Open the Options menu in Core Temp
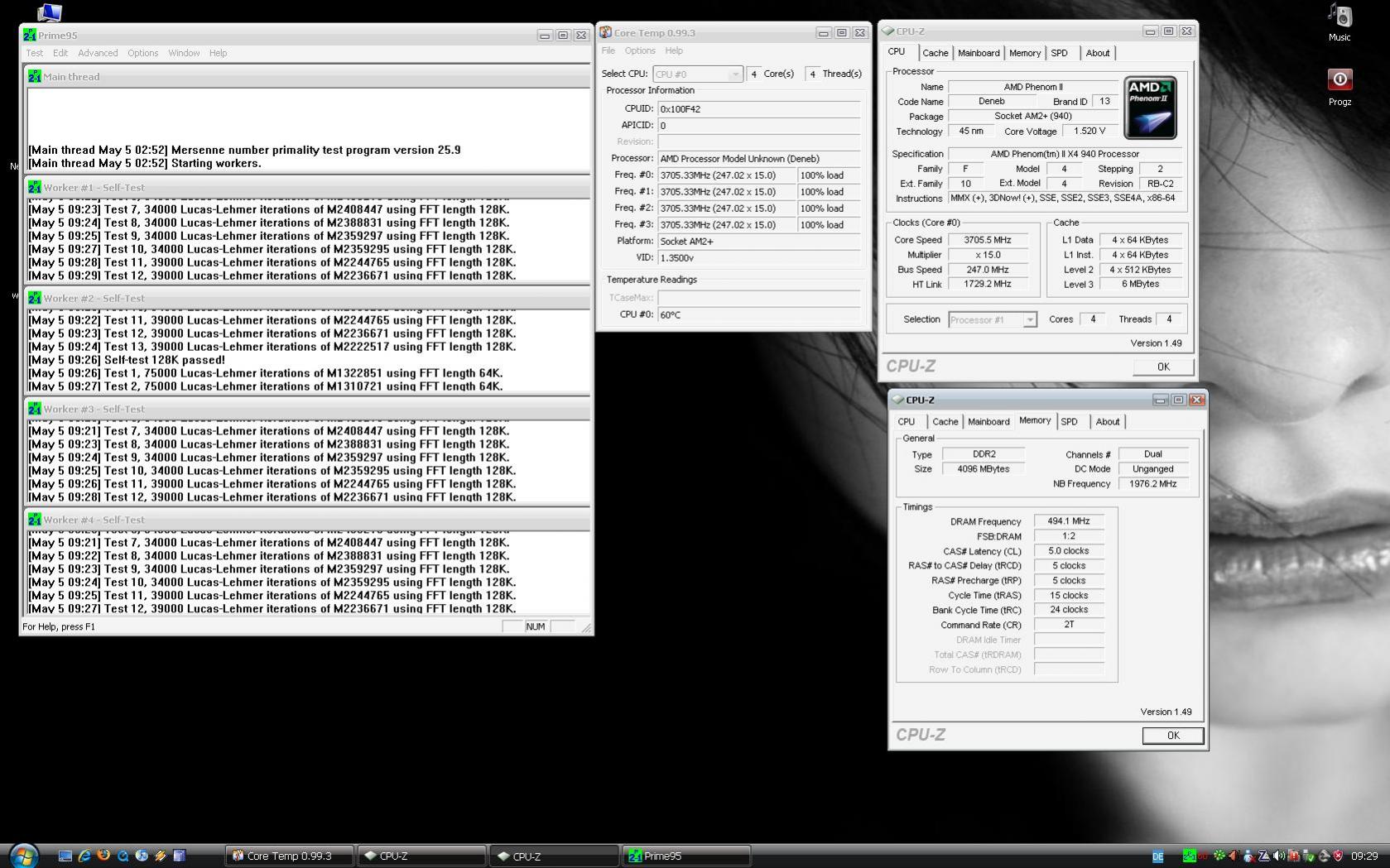The width and height of the screenshot is (1390, 868). pyautogui.click(x=640, y=50)
